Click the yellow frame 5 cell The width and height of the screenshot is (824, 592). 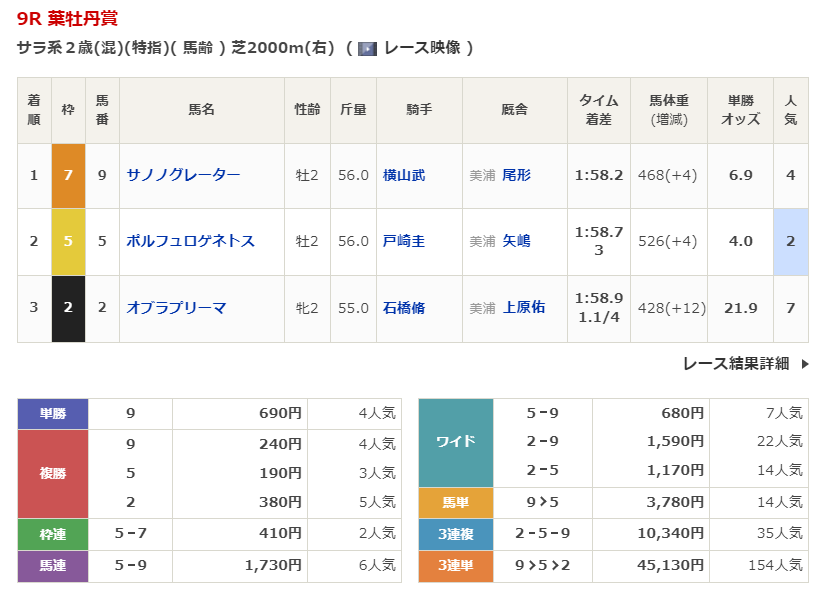pyautogui.click(x=68, y=241)
